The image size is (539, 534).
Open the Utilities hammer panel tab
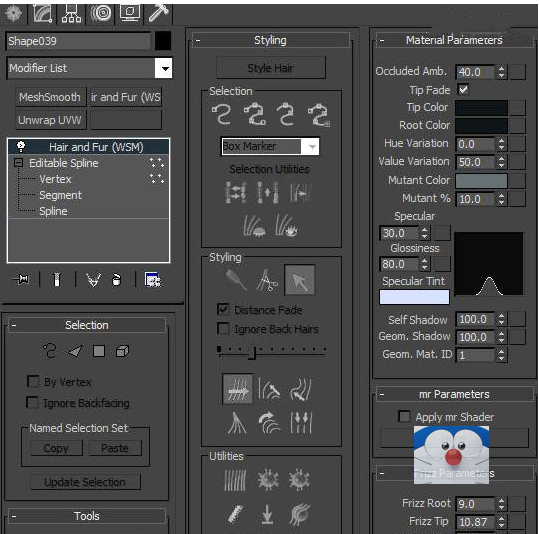pyautogui.click(x=158, y=13)
